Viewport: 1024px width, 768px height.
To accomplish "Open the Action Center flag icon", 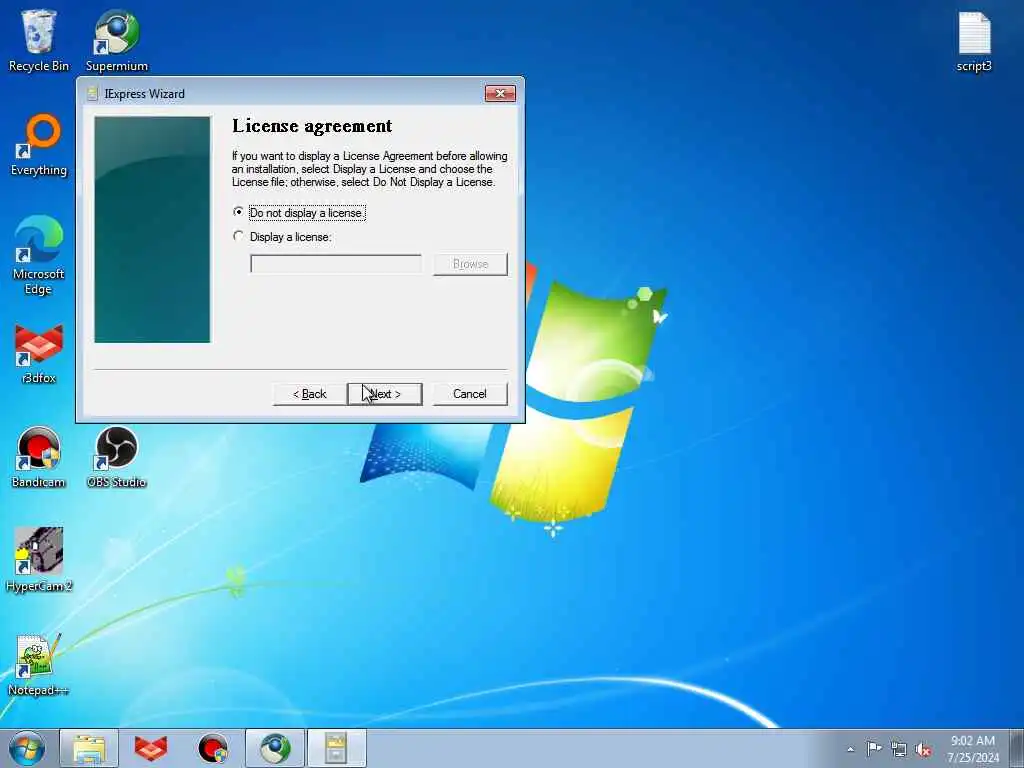I will pyautogui.click(x=874, y=749).
